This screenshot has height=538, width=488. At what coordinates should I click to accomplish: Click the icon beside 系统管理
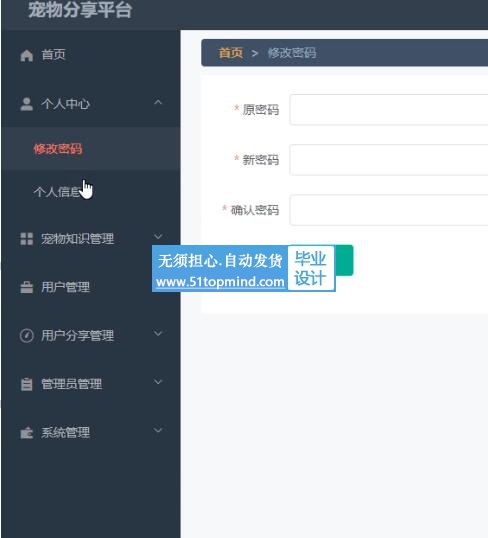tap(26, 433)
